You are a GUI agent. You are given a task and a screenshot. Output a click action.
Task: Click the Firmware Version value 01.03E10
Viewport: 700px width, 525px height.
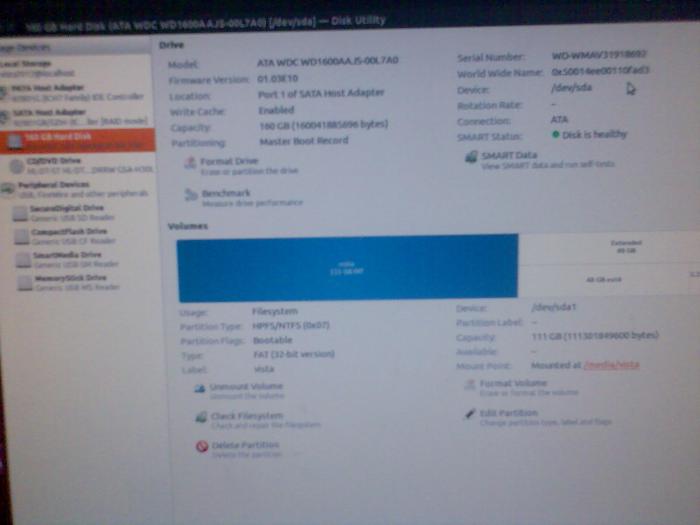[x=277, y=79]
